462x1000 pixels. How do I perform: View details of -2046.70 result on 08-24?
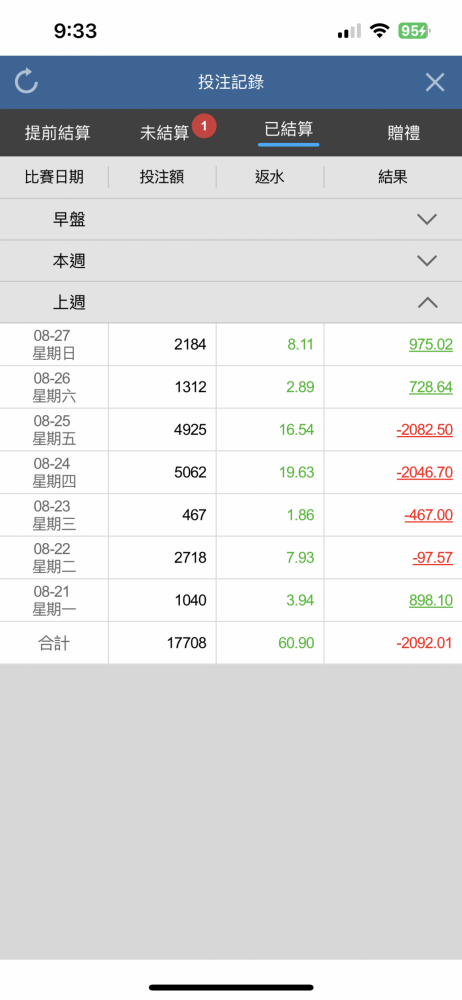point(424,473)
